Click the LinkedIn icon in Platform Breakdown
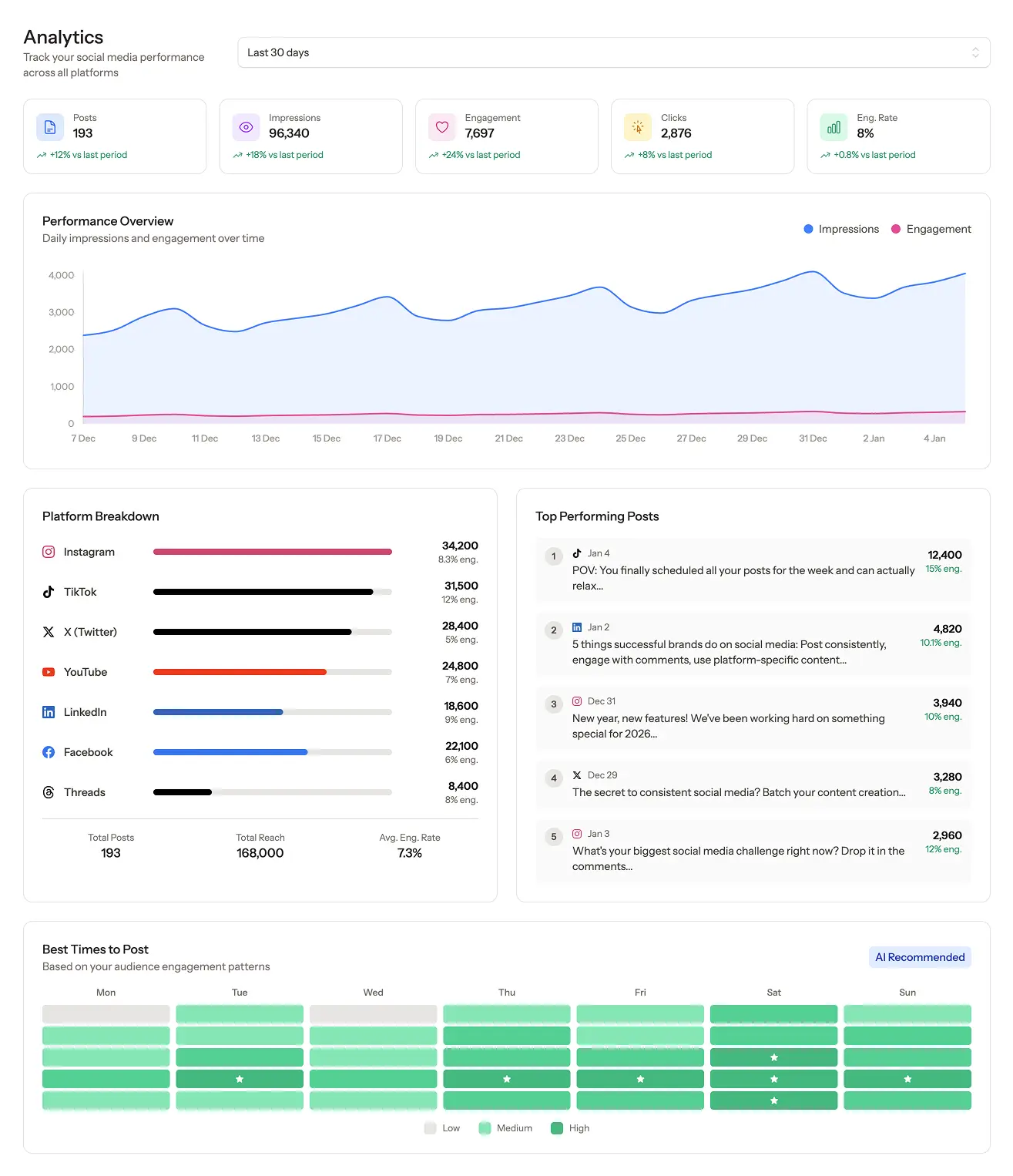 [48, 711]
